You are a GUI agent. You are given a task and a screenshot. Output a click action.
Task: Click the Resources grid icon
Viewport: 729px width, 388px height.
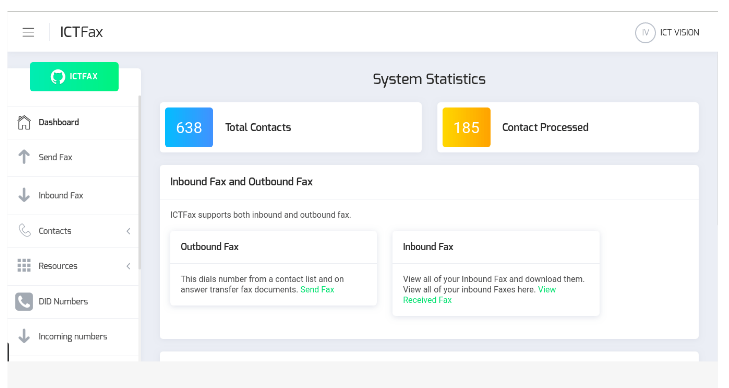click(x=24, y=265)
